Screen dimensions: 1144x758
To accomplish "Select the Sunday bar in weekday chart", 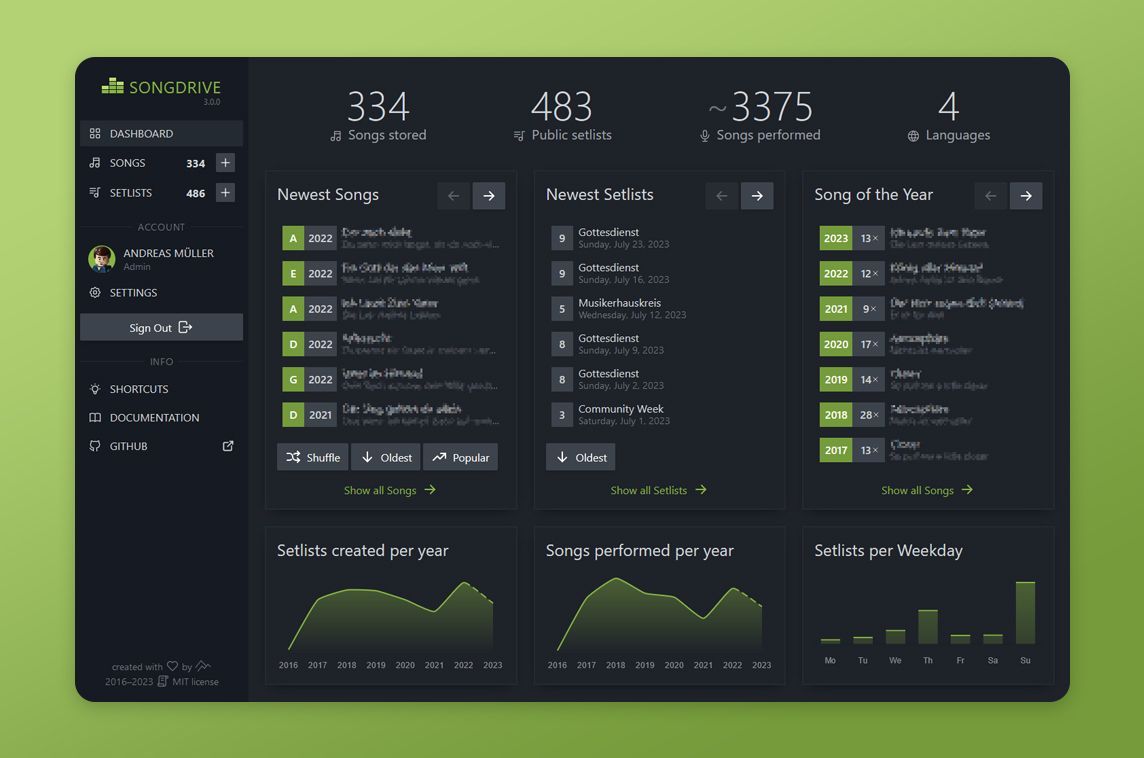I will tap(1025, 613).
